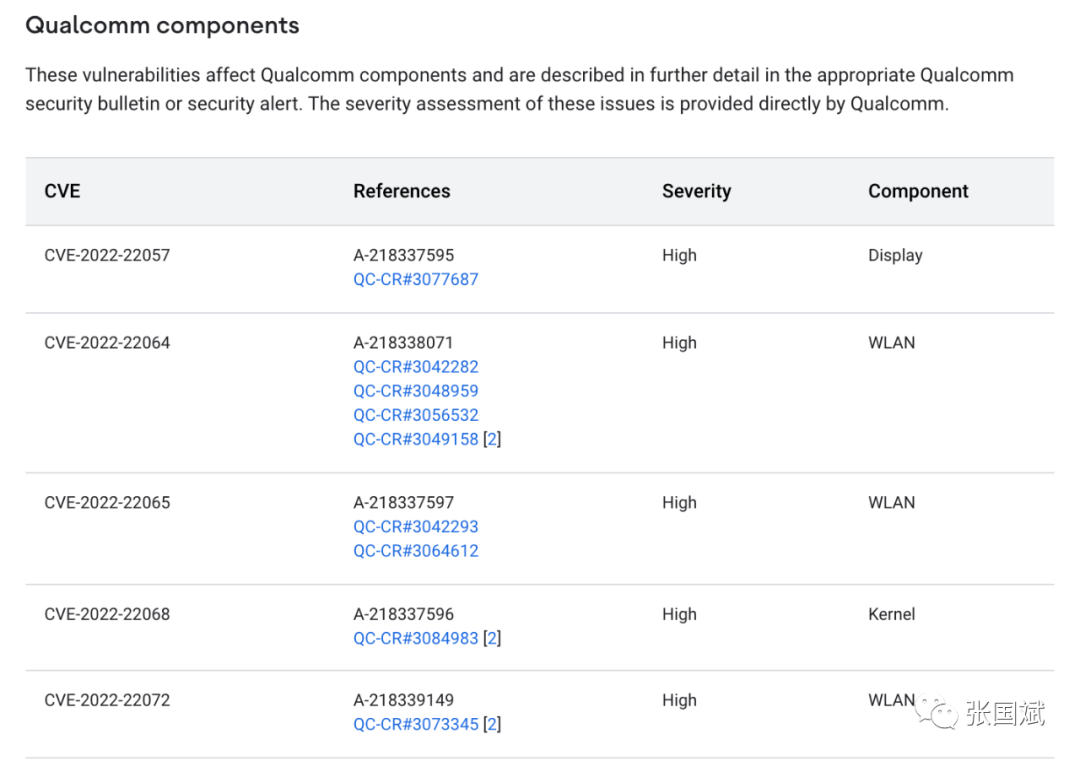Click the Qualcomm components heading
This screenshot has width=1080, height=761.
162,26
